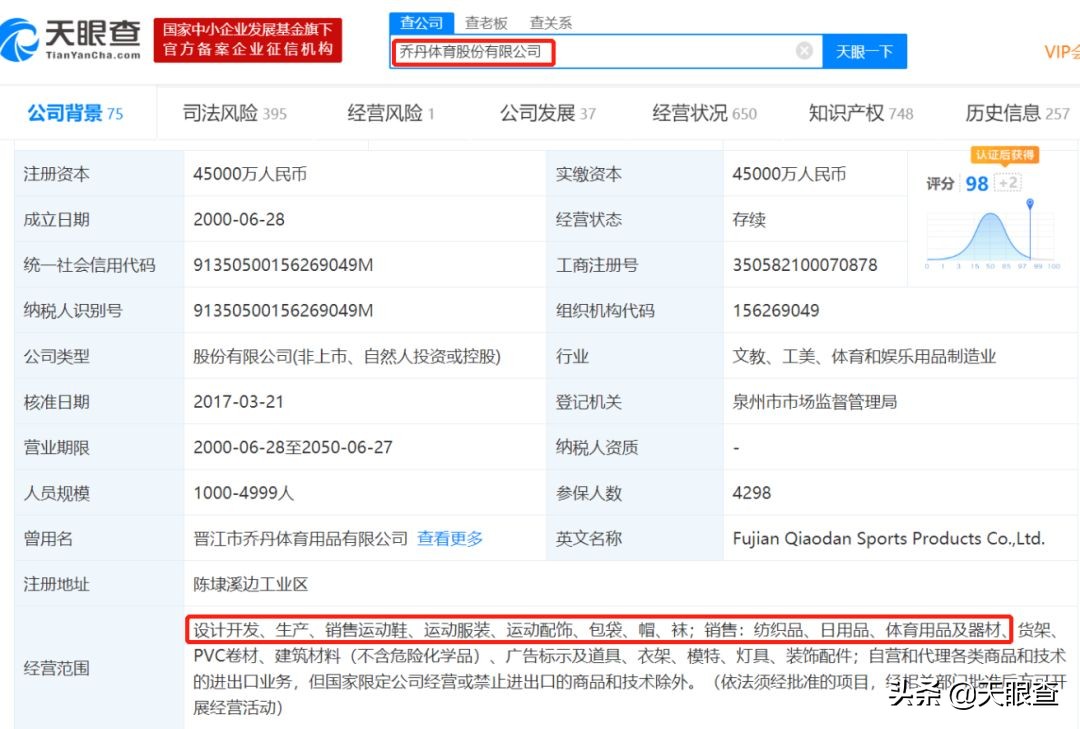Click the 注册地址 value 陈埭溪边工业区
Viewport: 1080px width, 729px height.
[250, 584]
